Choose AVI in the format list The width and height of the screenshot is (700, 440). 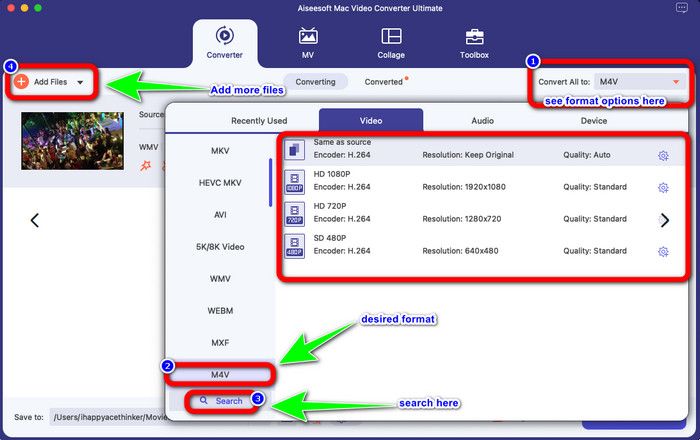[x=220, y=215]
